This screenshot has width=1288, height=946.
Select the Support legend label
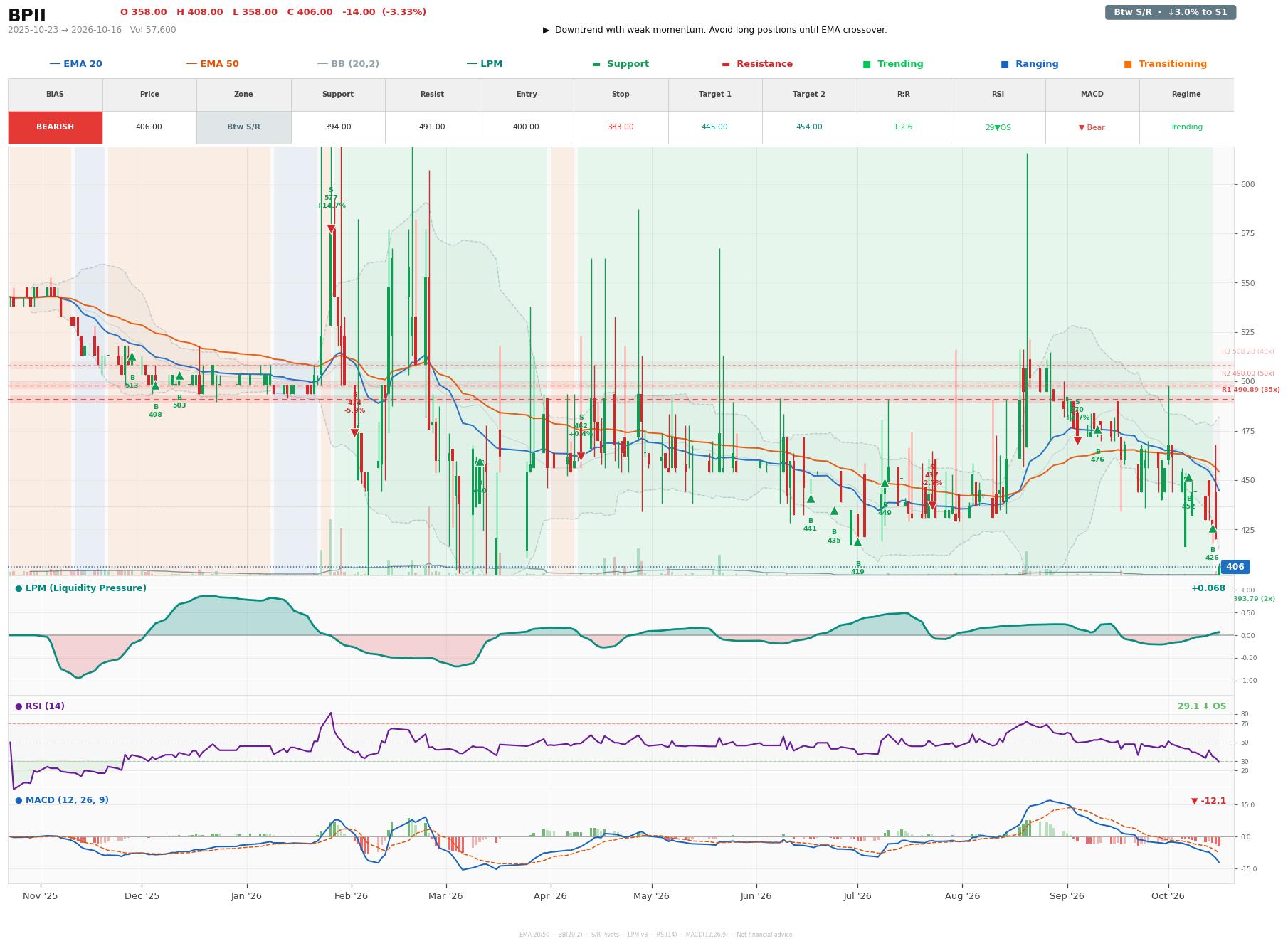[x=628, y=64]
